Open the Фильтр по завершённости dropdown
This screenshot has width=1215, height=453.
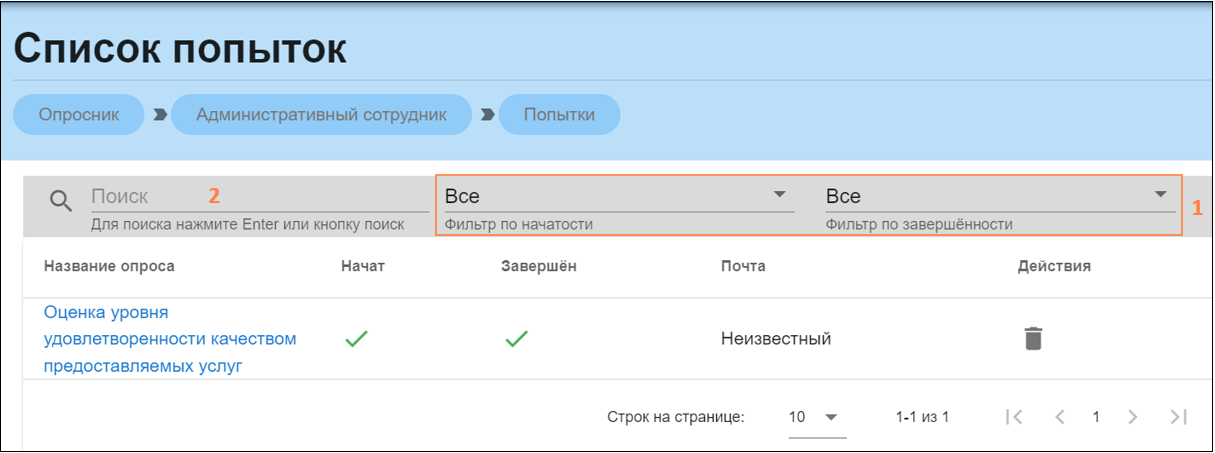(997, 197)
